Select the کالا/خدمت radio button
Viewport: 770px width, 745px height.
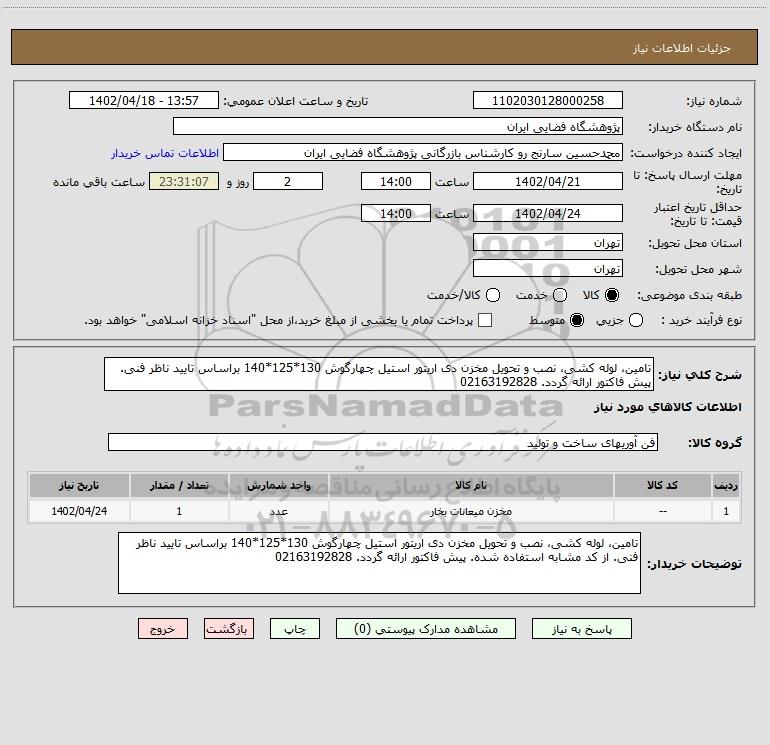pyautogui.click(x=493, y=295)
